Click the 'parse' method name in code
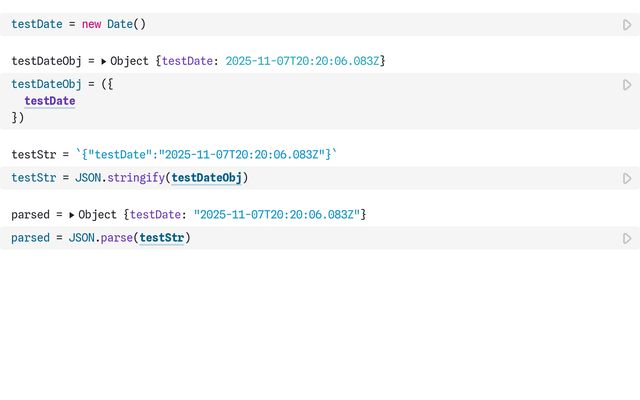Image resolution: width=640 pixels, height=400 pixels. pos(116,238)
